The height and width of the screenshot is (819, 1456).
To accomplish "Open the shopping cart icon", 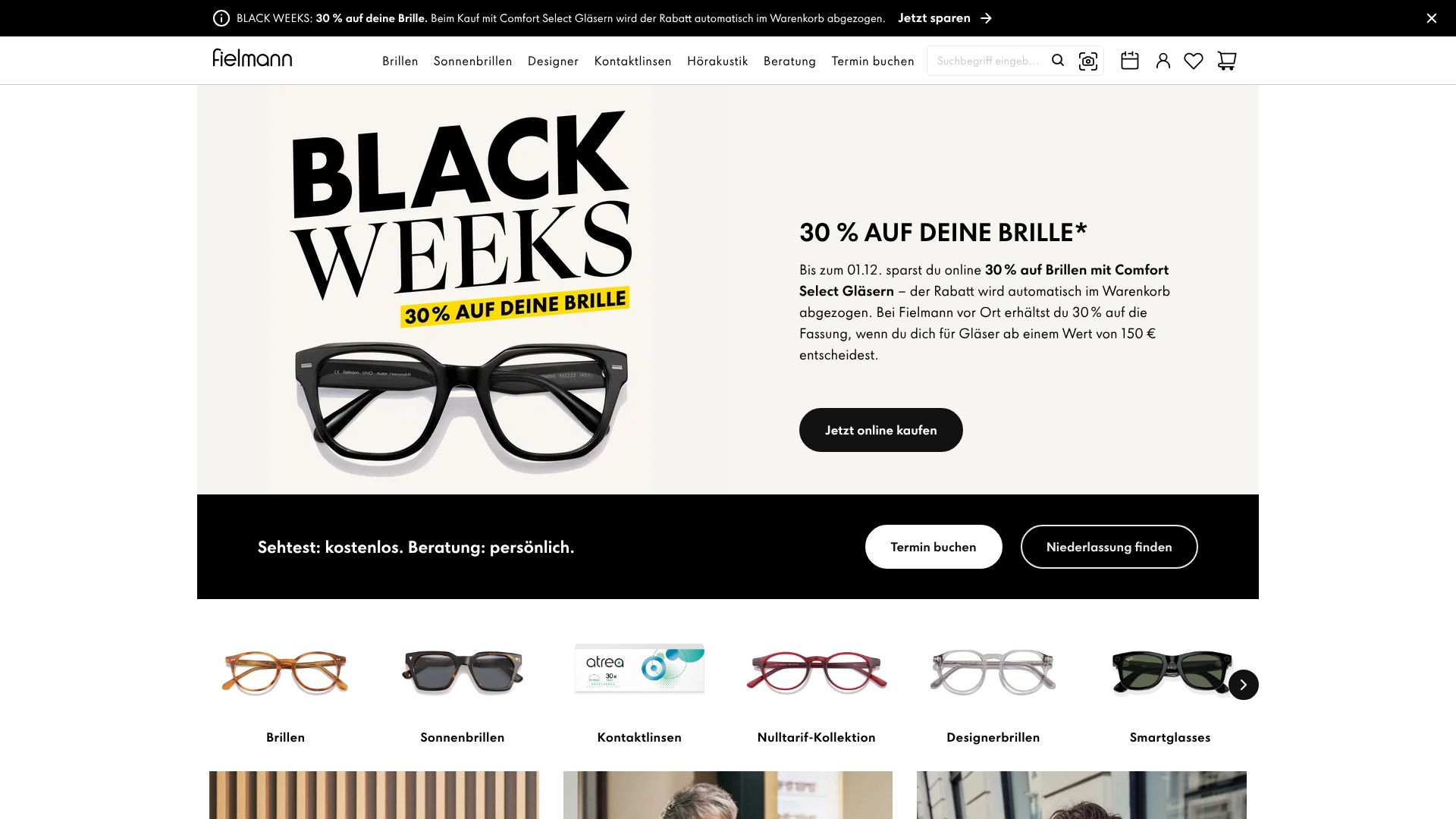I will (x=1227, y=61).
